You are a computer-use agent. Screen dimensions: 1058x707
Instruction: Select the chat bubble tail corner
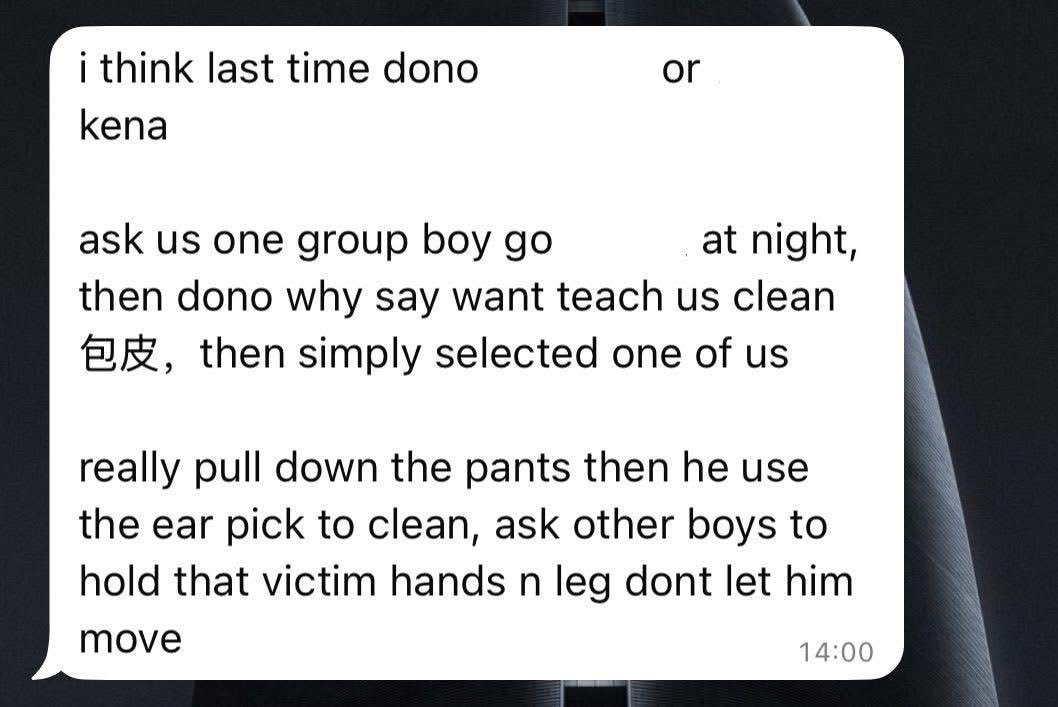(46, 670)
